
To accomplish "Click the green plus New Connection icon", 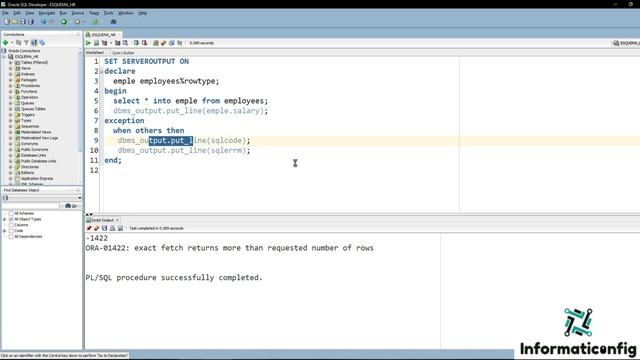I will coord(6,42).
